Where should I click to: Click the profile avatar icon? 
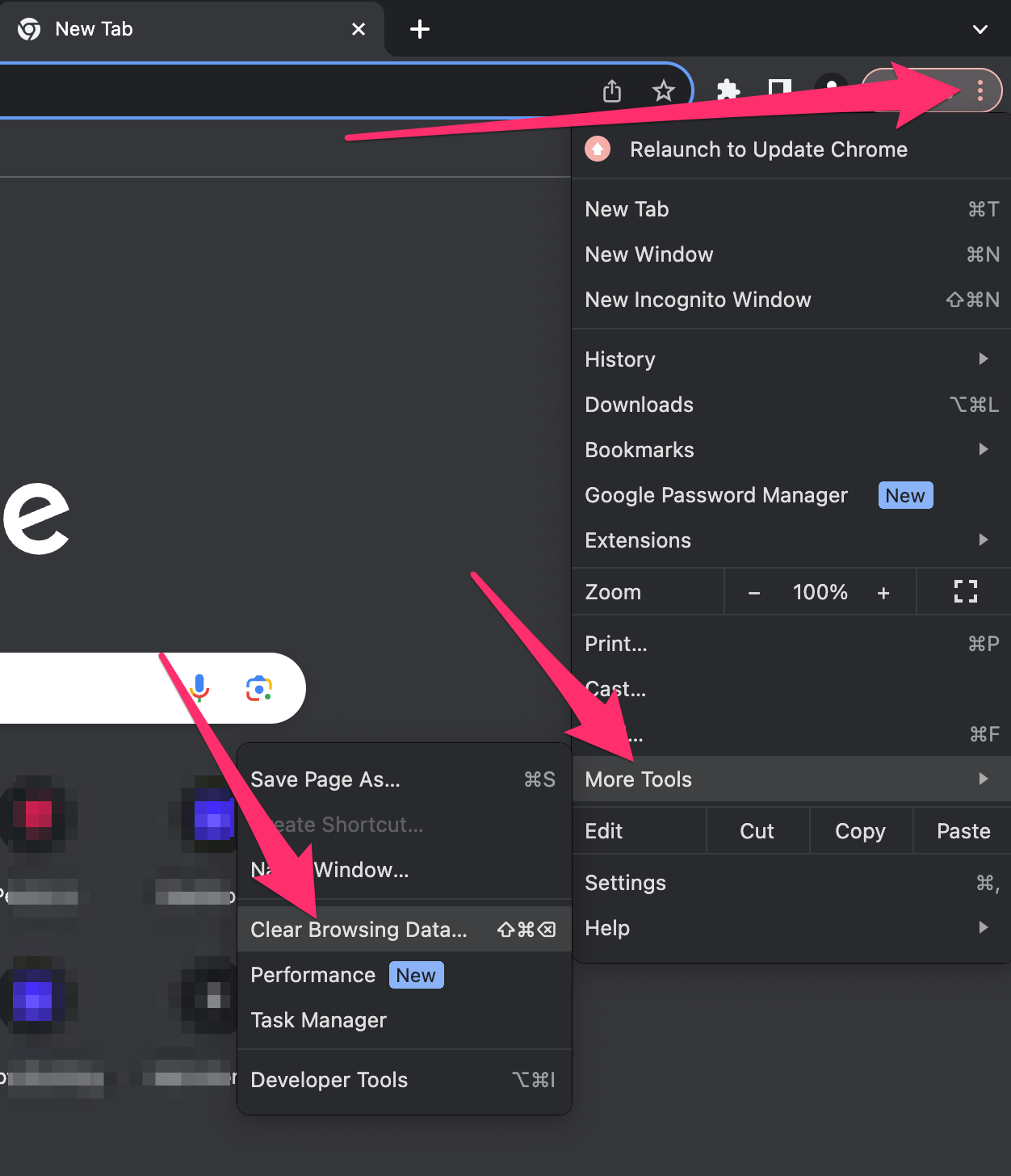click(x=830, y=90)
